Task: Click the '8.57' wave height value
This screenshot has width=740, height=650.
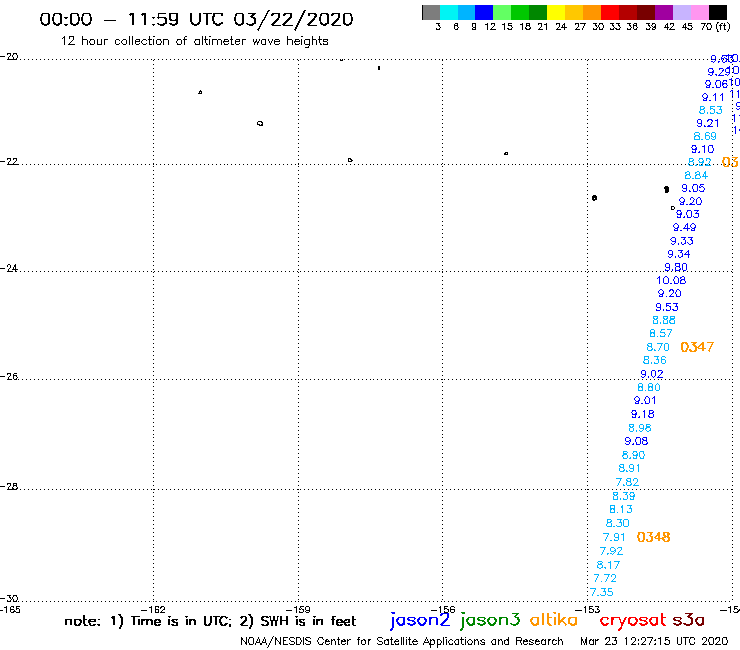Action: (x=660, y=334)
